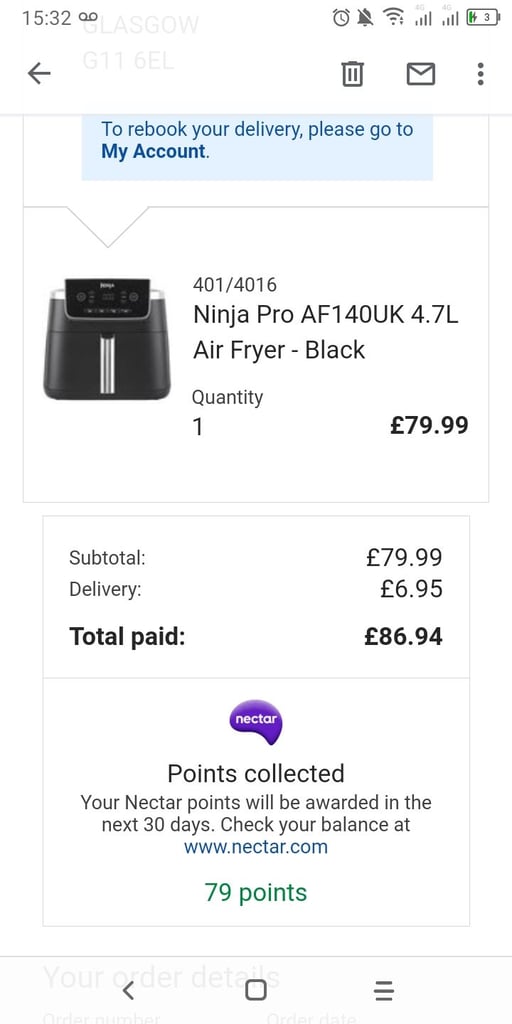Tap the Android home square button

point(256,991)
